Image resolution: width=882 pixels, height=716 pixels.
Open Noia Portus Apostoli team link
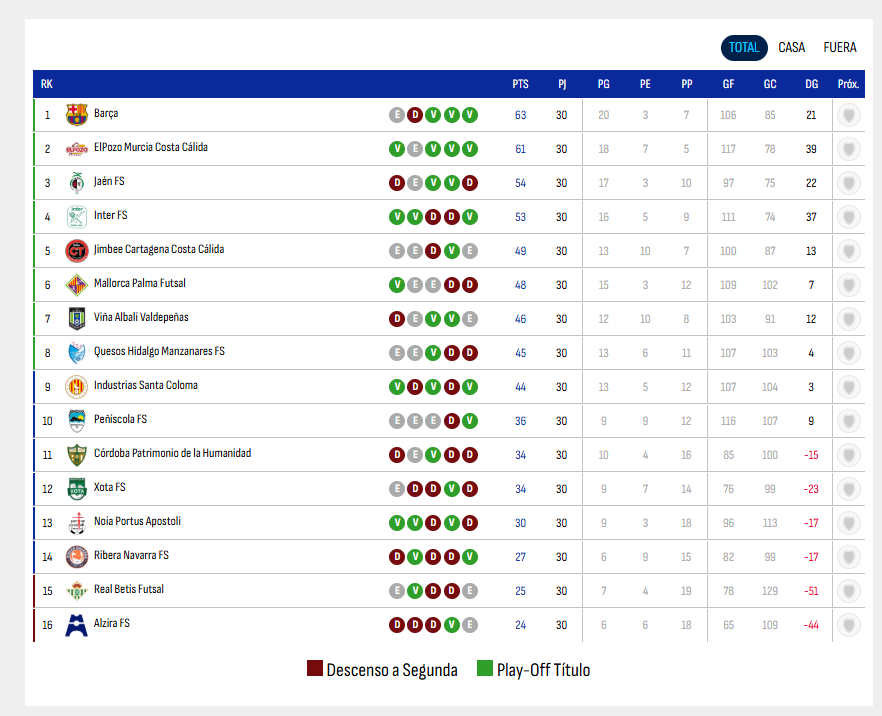(x=137, y=521)
